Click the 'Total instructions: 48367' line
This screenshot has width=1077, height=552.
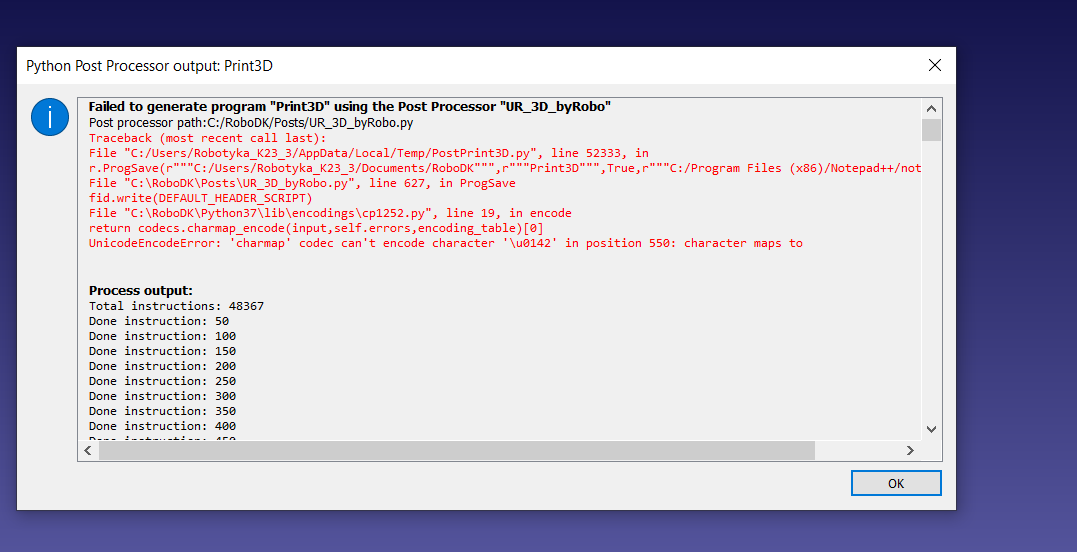click(176, 306)
